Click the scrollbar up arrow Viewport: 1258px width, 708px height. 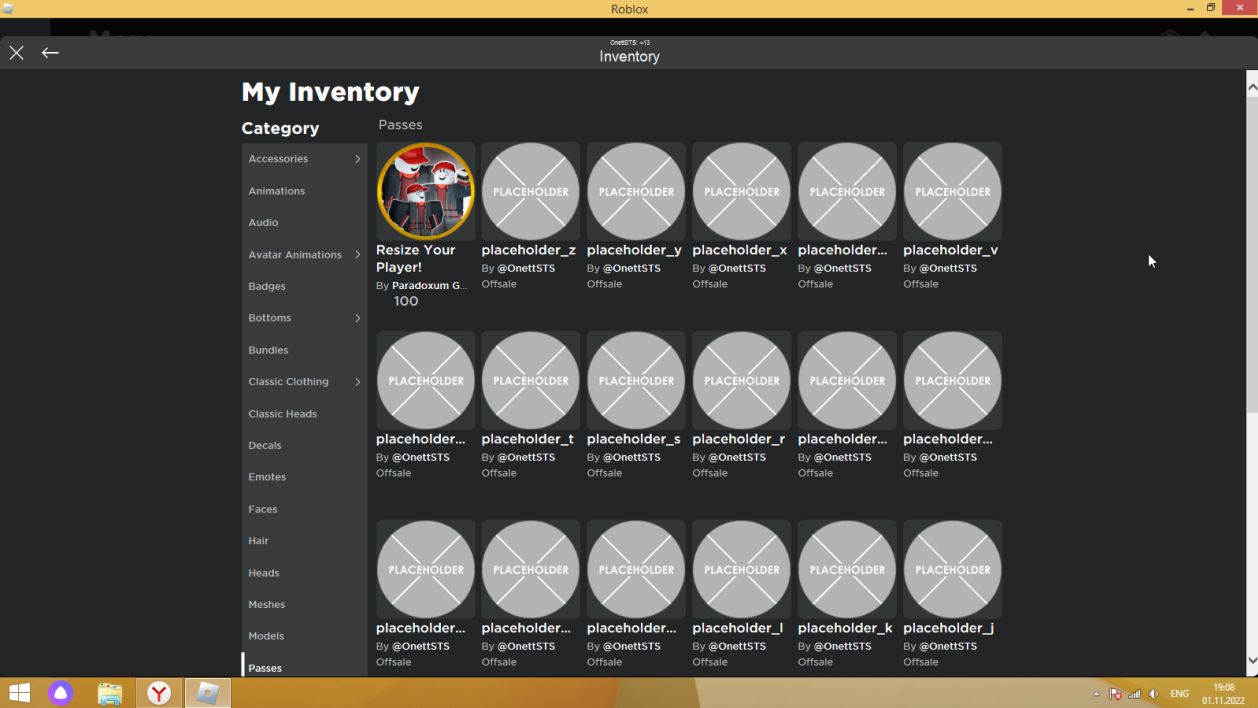tap(1252, 88)
